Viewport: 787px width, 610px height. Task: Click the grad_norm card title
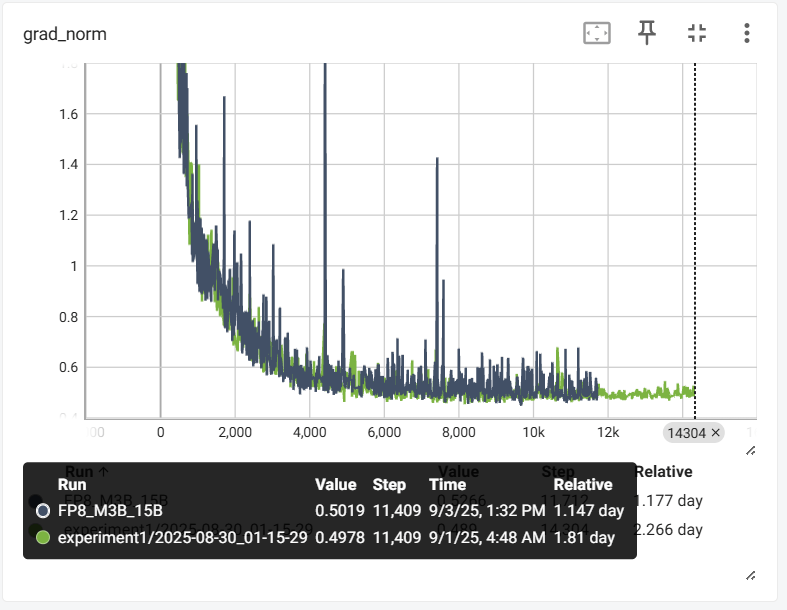[x=65, y=34]
